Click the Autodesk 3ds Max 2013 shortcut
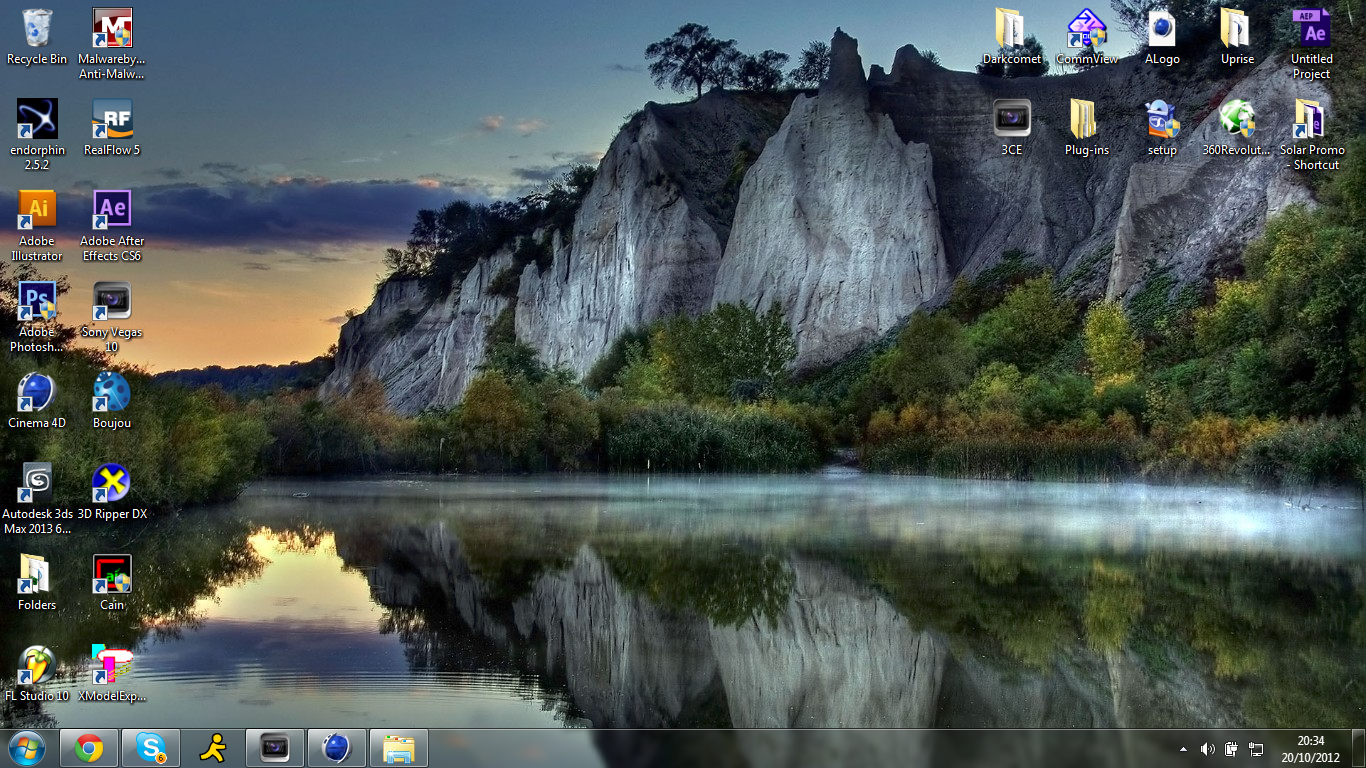The height and width of the screenshot is (768, 1366). point(37,499)
